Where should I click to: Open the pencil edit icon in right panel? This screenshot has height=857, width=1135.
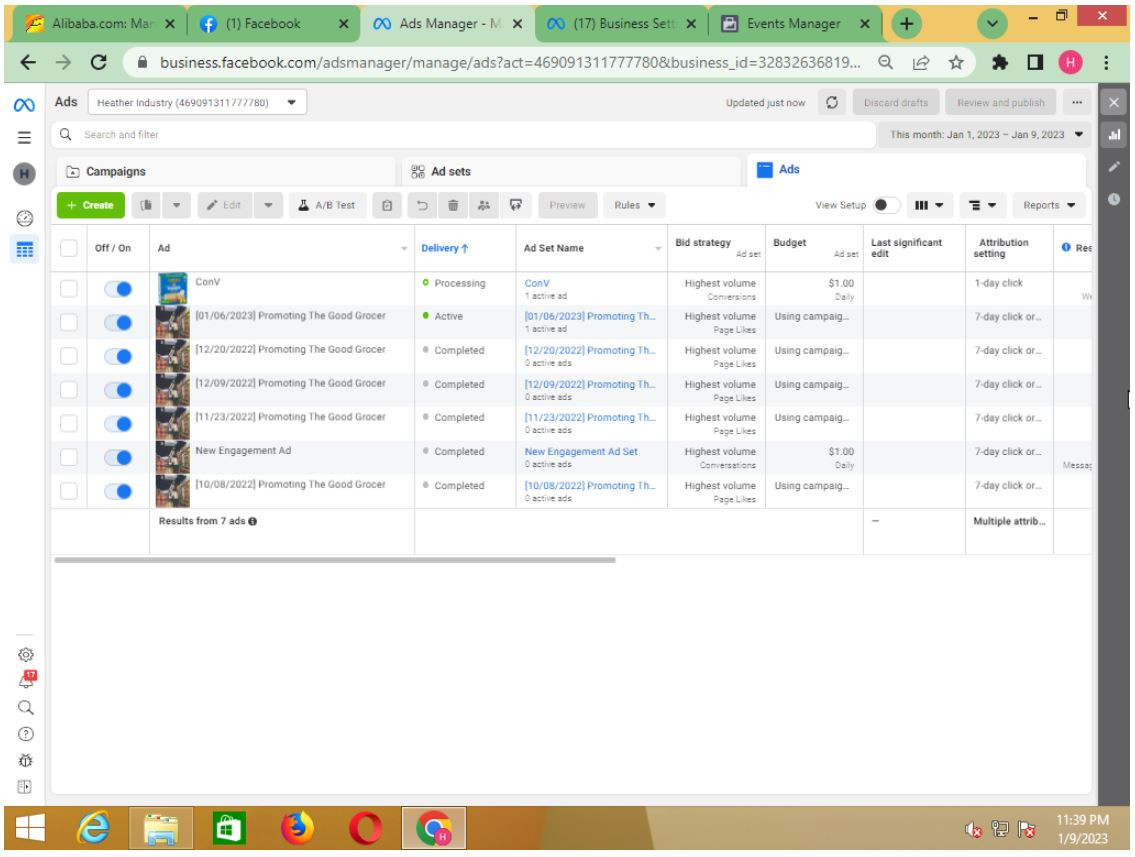click(x=1114, y=167)
